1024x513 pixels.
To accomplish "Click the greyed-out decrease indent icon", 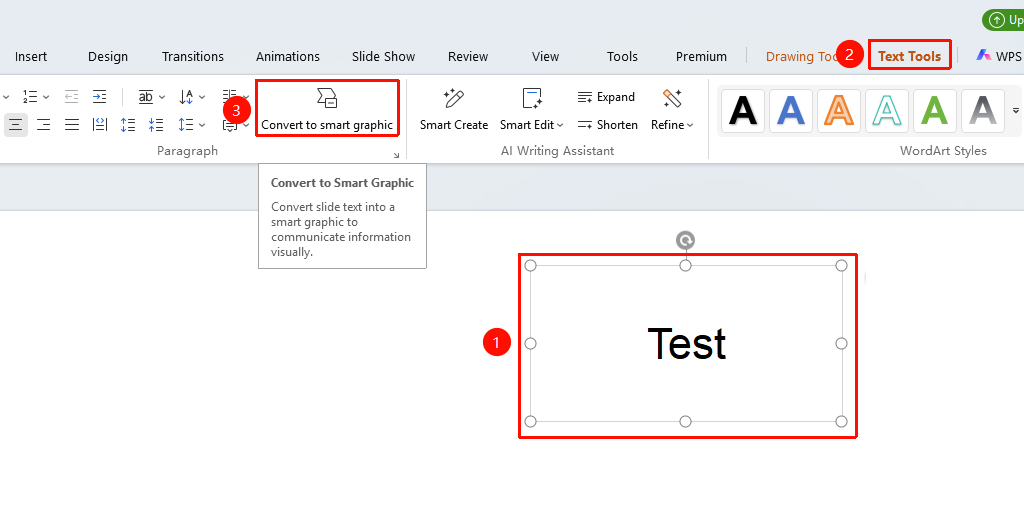I will (71, 97).
